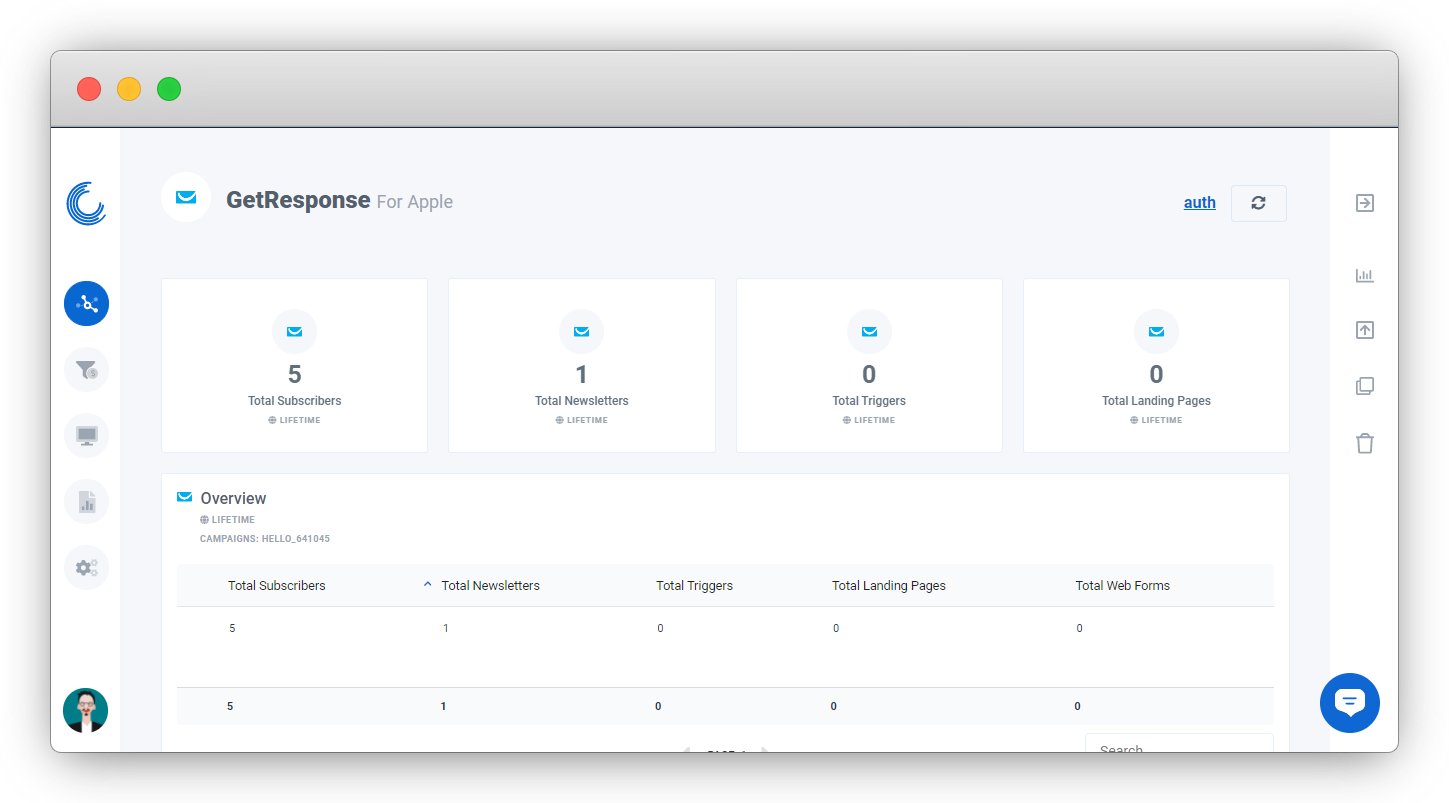Click the 'Total Triggers' card label
1449x803 pixels.
(x=869, y=401)
